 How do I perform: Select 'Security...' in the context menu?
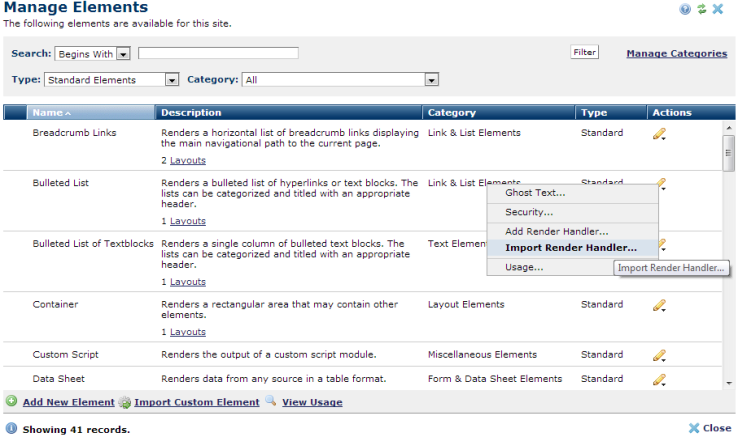[x=529, y=212]
